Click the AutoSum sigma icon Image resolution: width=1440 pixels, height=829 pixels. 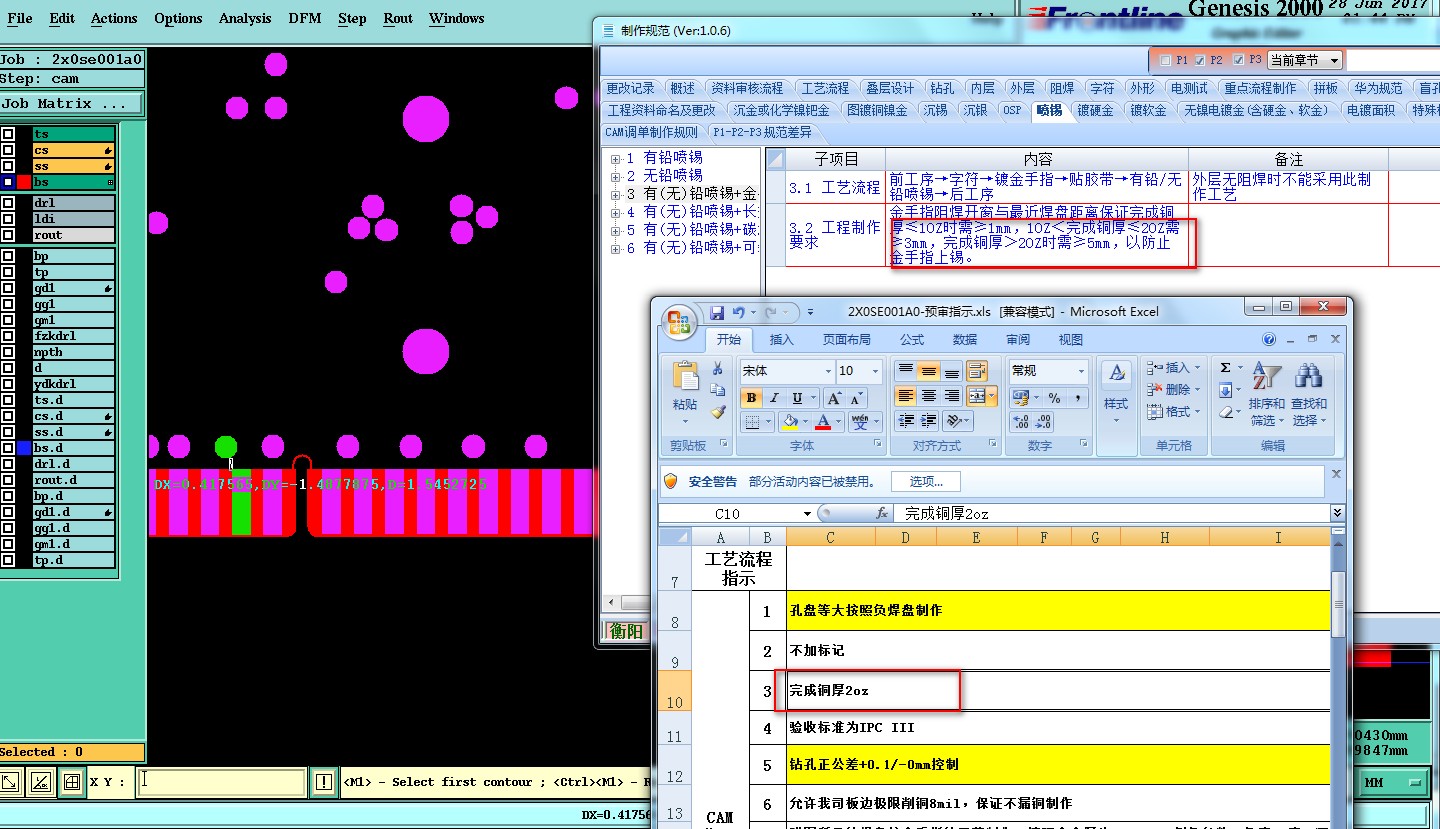pyautogui.click(x=1225, y=368)
